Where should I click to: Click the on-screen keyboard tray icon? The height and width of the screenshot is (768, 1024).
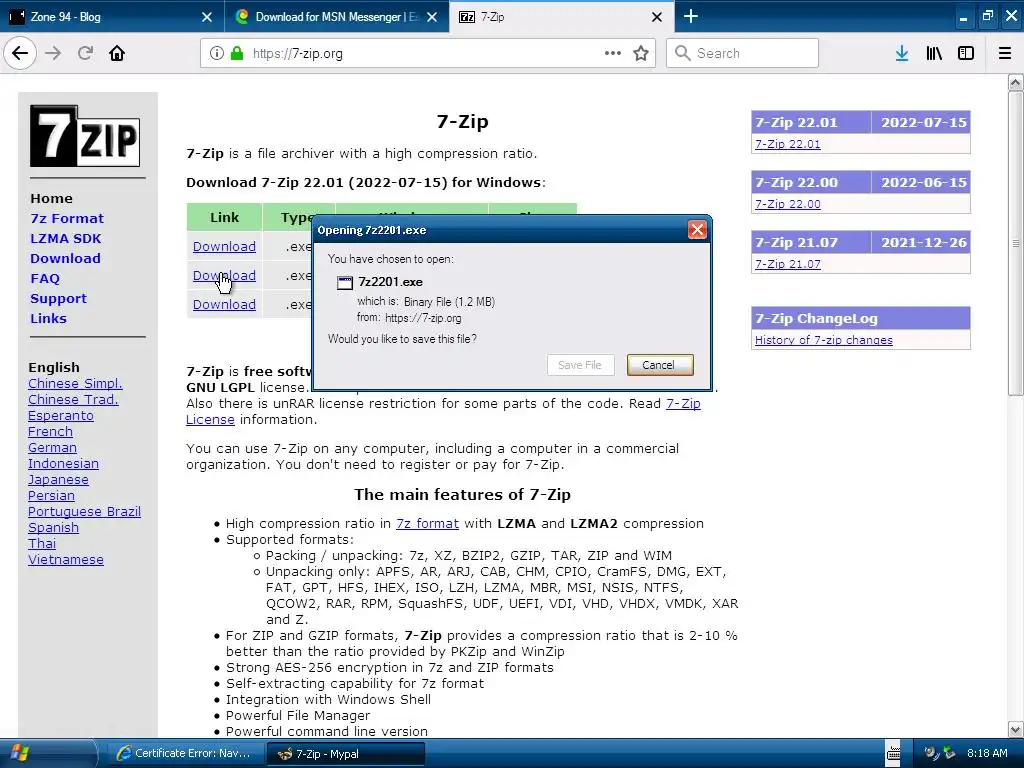[893, 753]
